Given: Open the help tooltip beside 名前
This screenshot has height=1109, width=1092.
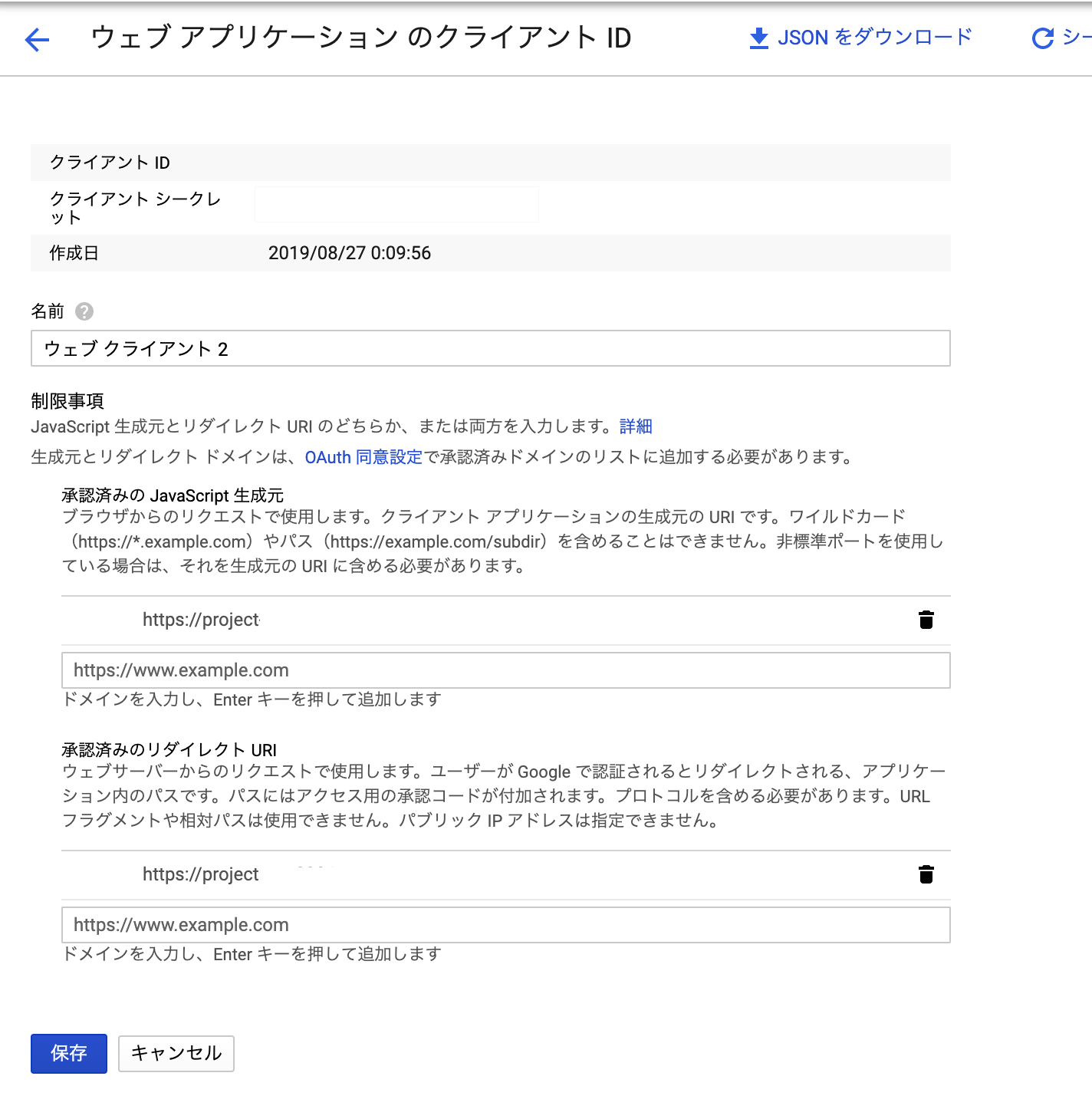Looking at the screenshot, I should pos(84,311).
